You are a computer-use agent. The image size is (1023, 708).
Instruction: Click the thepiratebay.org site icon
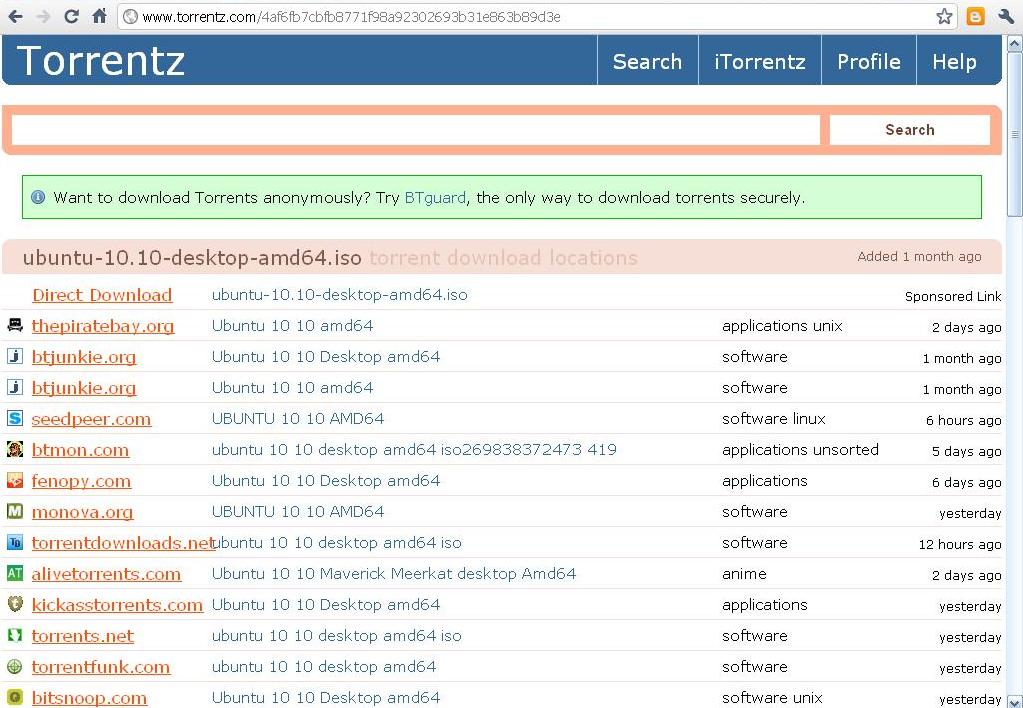point(14,325)
